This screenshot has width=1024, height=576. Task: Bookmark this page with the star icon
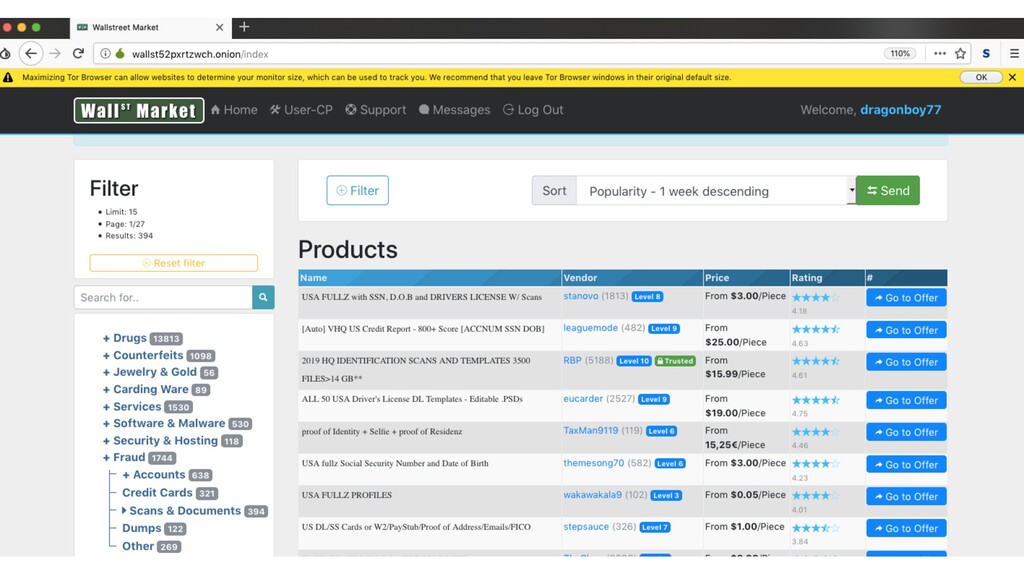point(960,54)
